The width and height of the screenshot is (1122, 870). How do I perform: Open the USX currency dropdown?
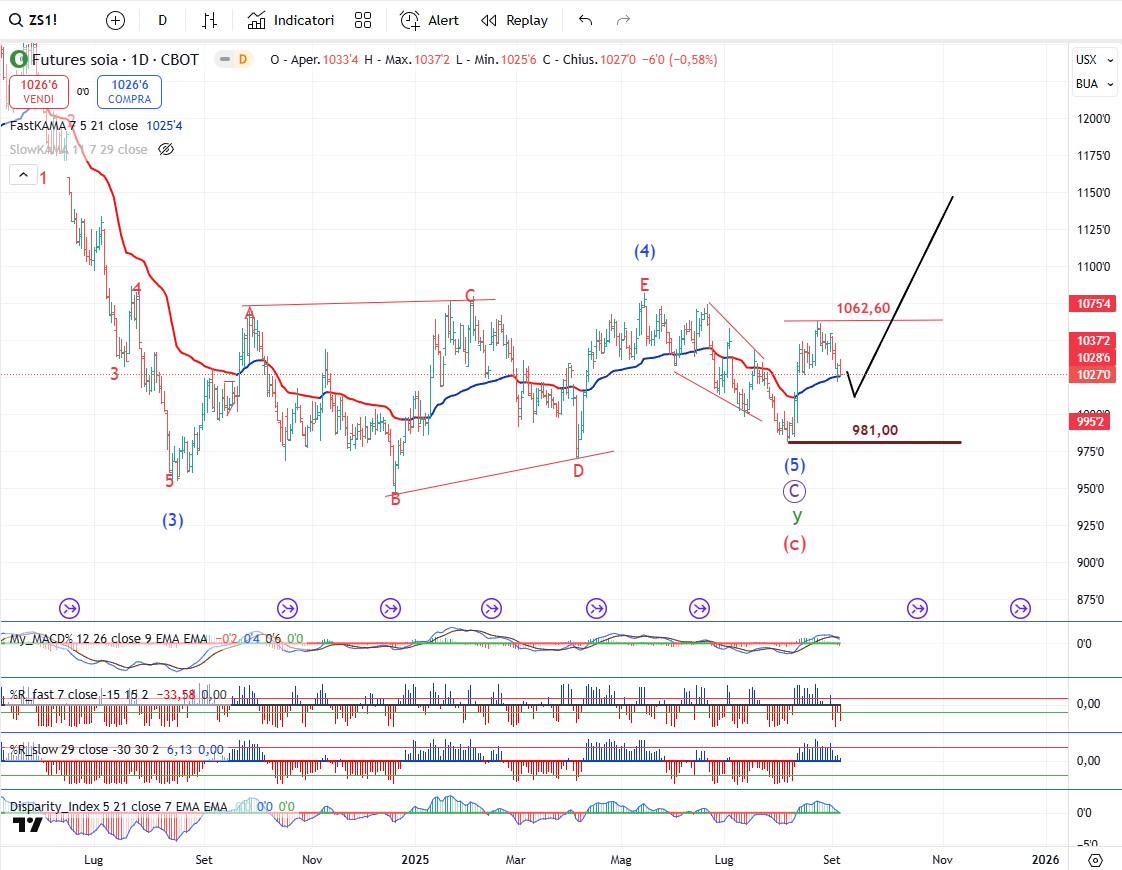pos(1095,60)
